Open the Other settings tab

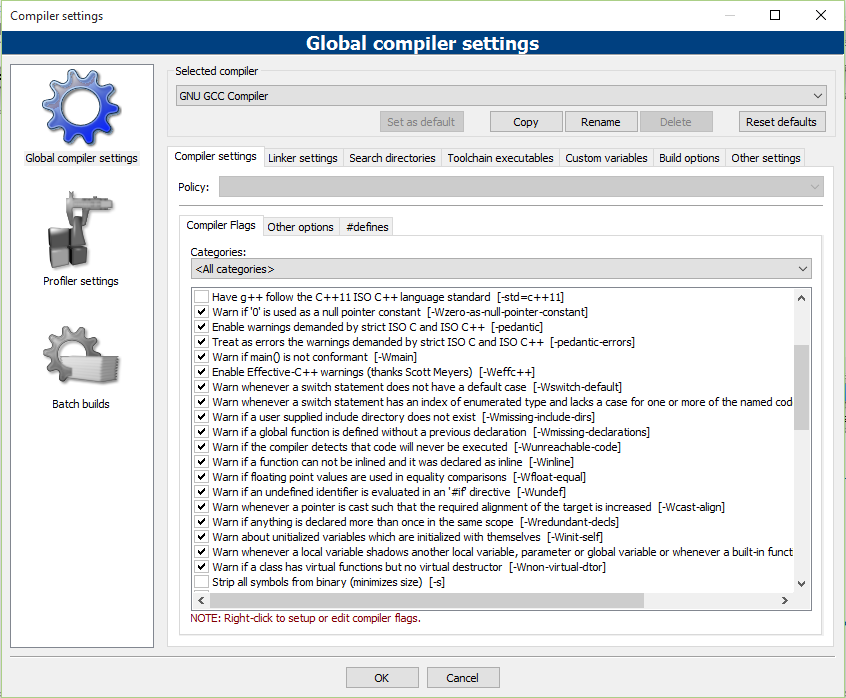click(766, 158)
